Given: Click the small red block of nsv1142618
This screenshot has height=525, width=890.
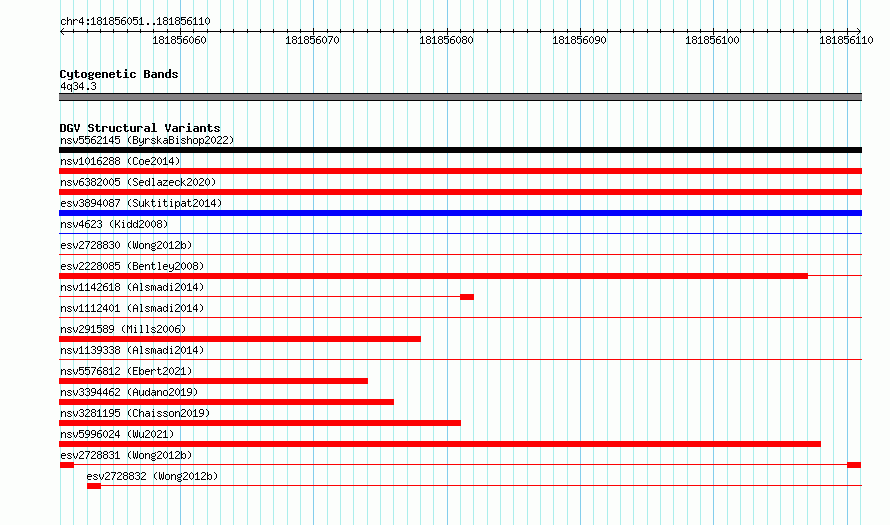Looking at the screenshot, I should click(467, 297).
